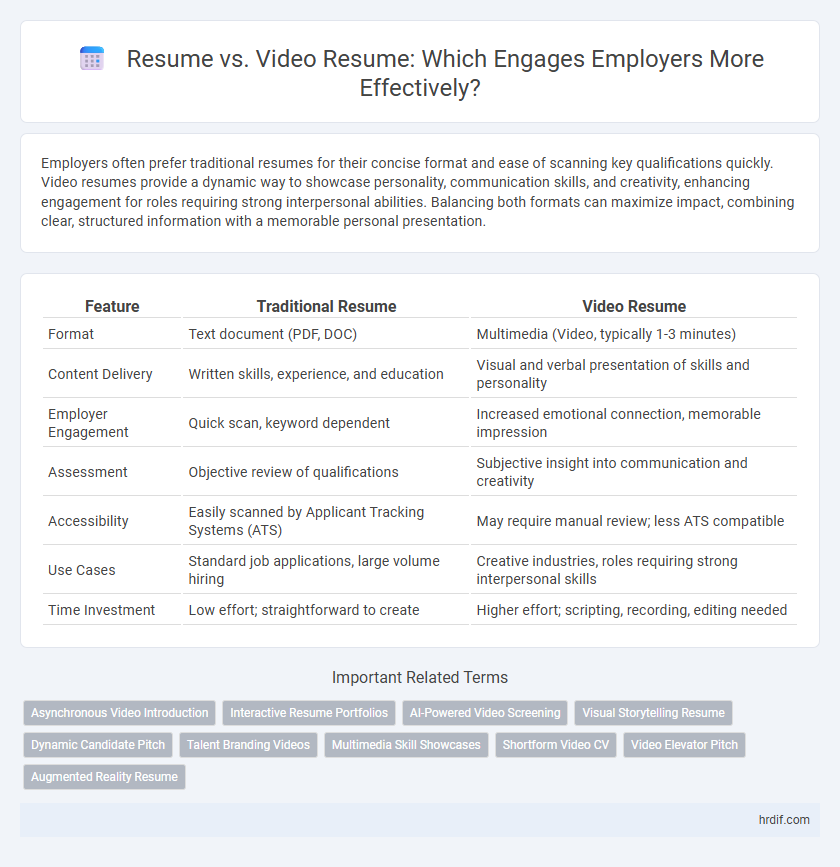The image size is (840, 867).
Task: Click 'Higher effort; scripting, recording, editing needed' cell
Action: [632, 610]
